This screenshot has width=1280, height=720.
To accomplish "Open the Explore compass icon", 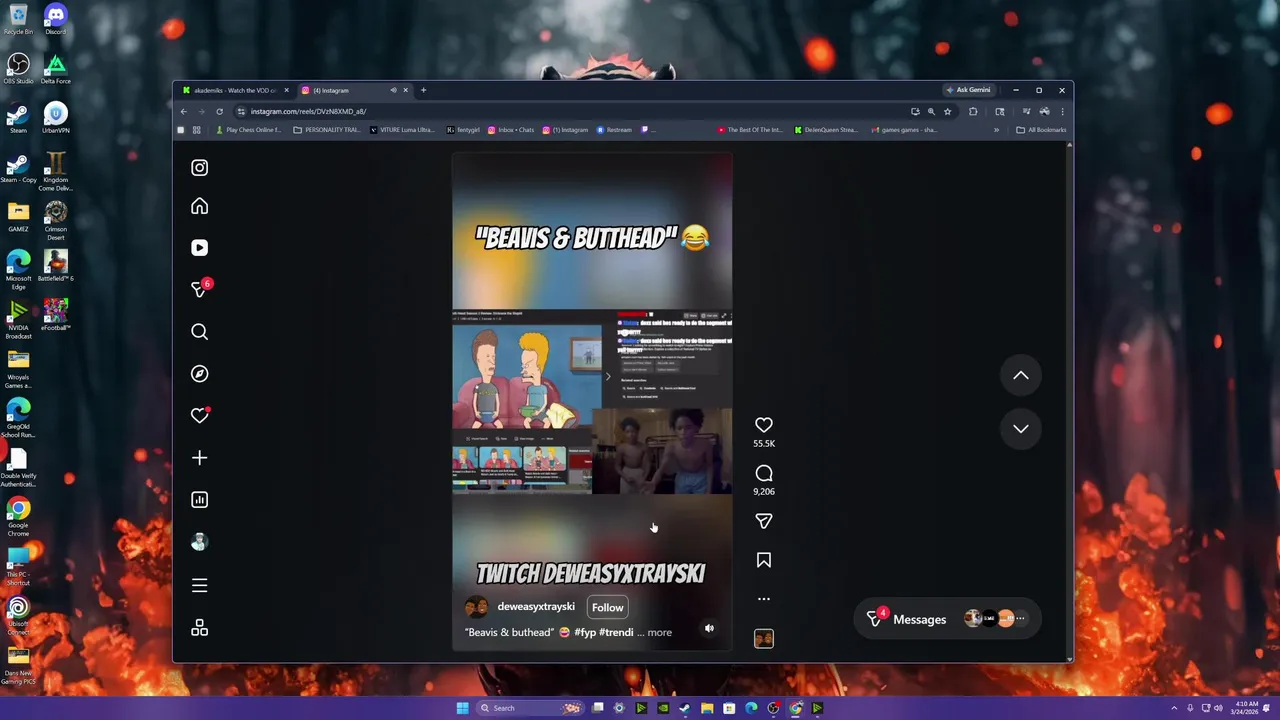I will point(200,374).
